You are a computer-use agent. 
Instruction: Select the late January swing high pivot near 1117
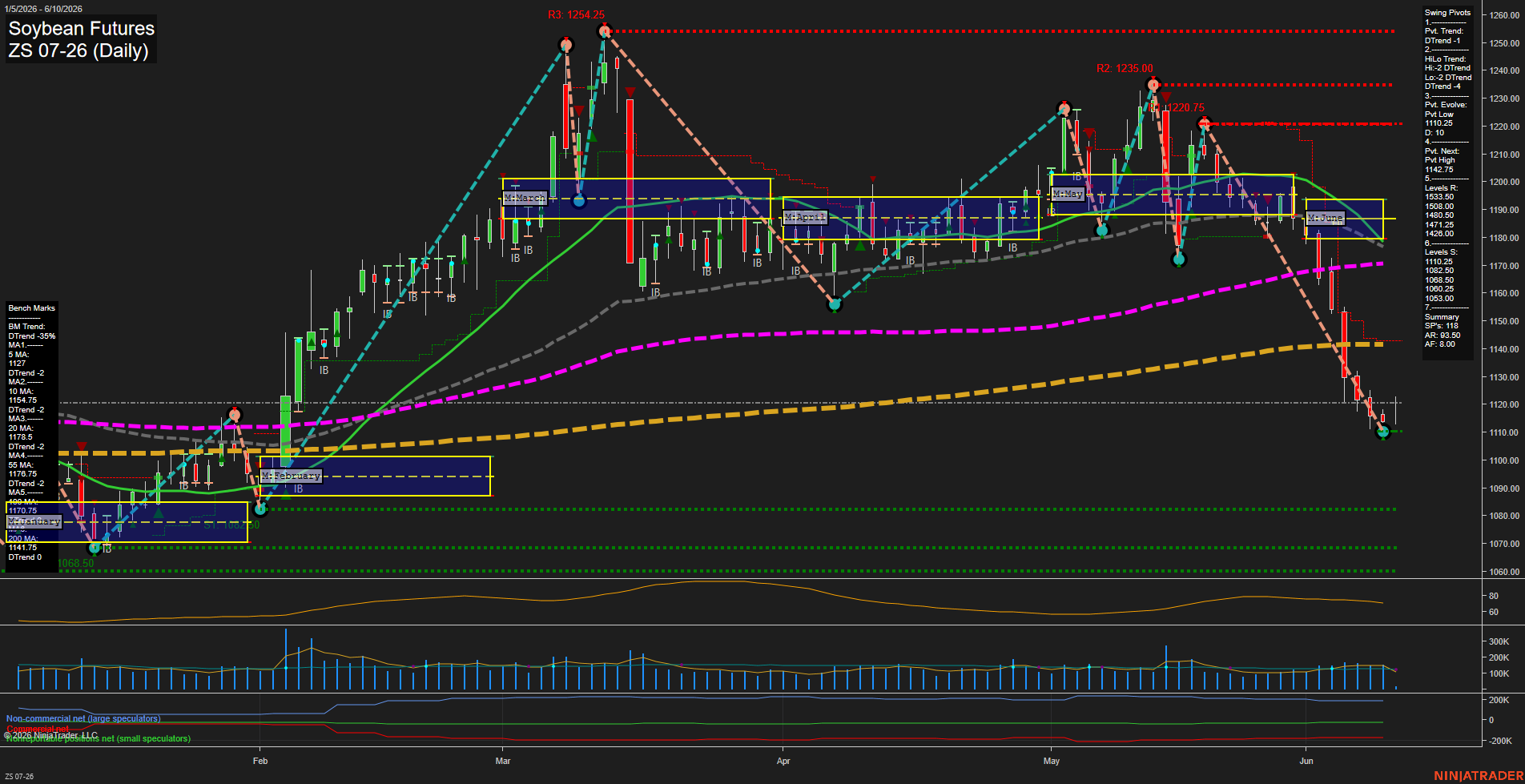coord(234,415)
